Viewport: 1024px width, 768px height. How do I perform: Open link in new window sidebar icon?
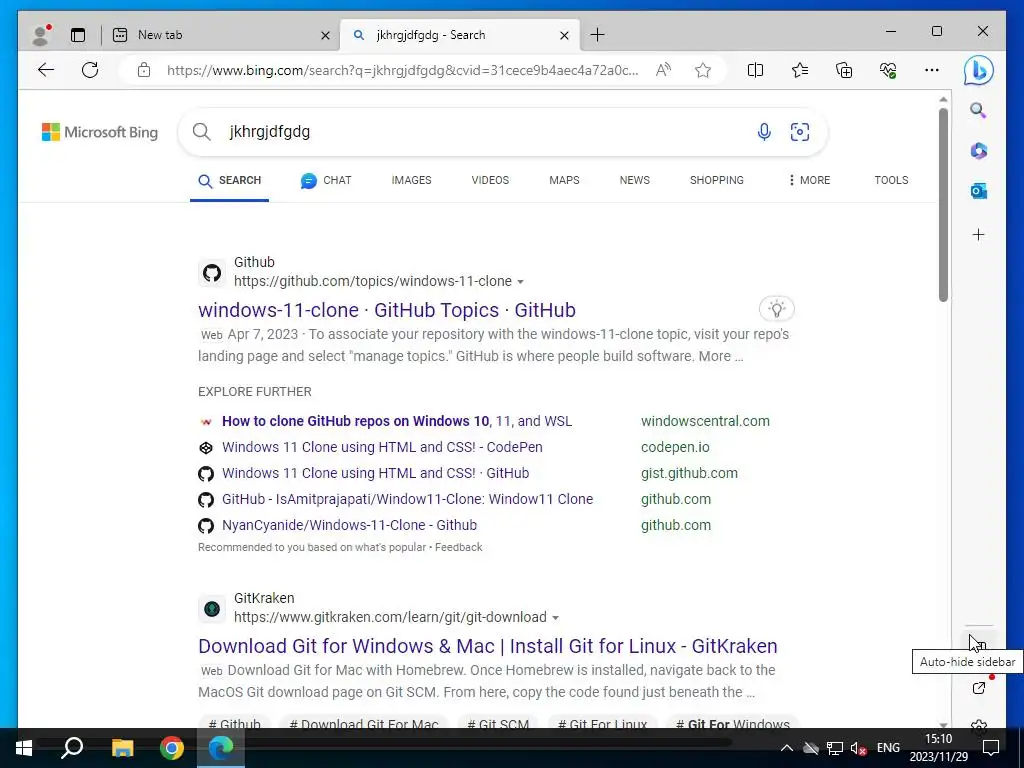(978, 687)
